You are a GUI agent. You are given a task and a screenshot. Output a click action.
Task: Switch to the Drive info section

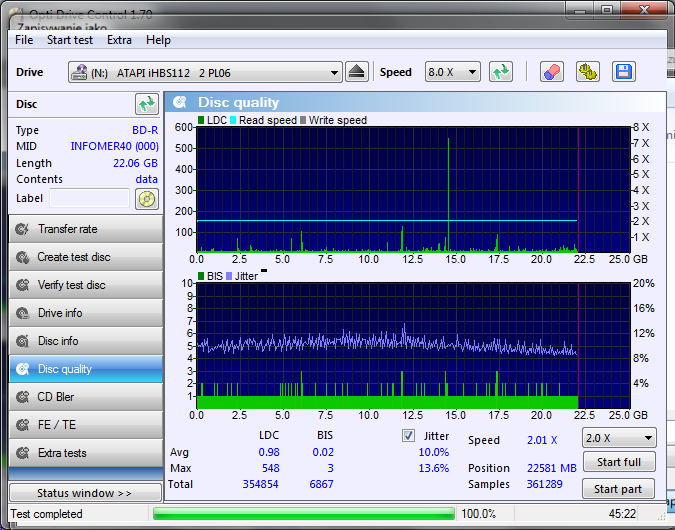click(x=86, y=313)
